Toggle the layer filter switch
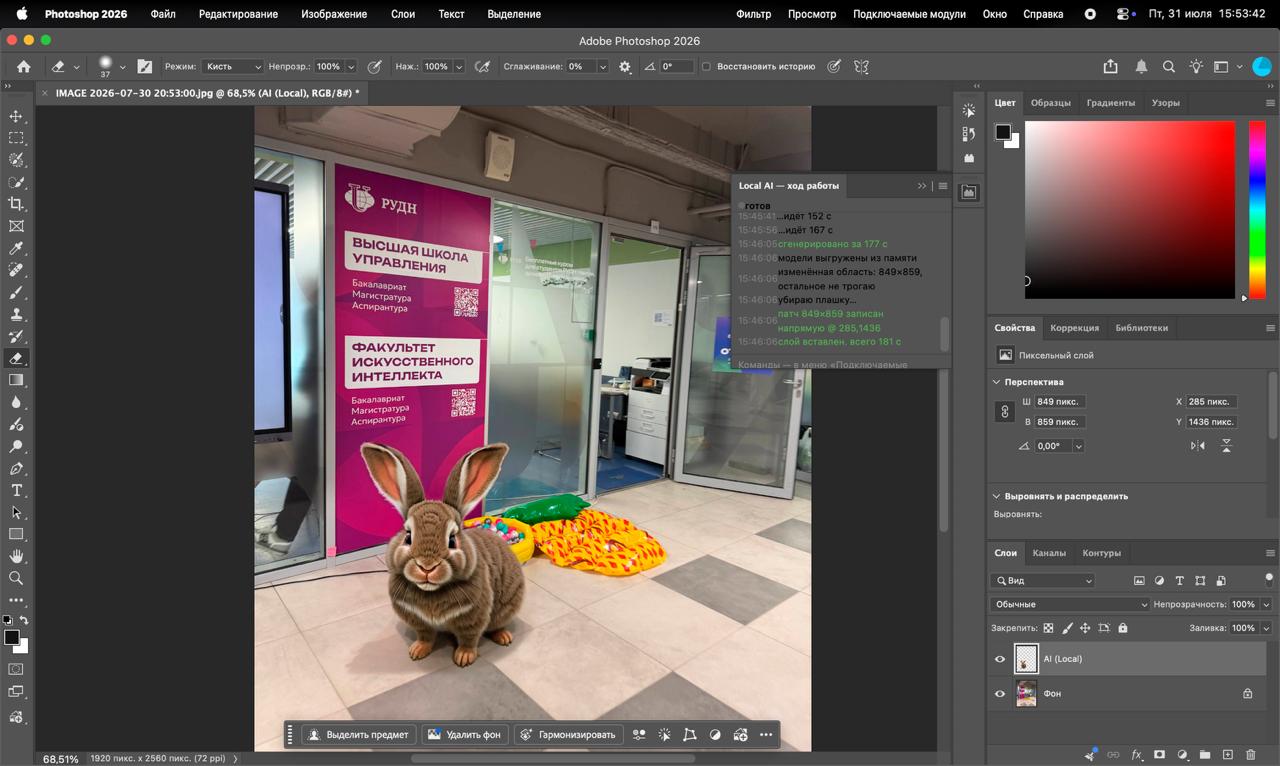Screen dimensions: 1280x766 point(1269,579)
